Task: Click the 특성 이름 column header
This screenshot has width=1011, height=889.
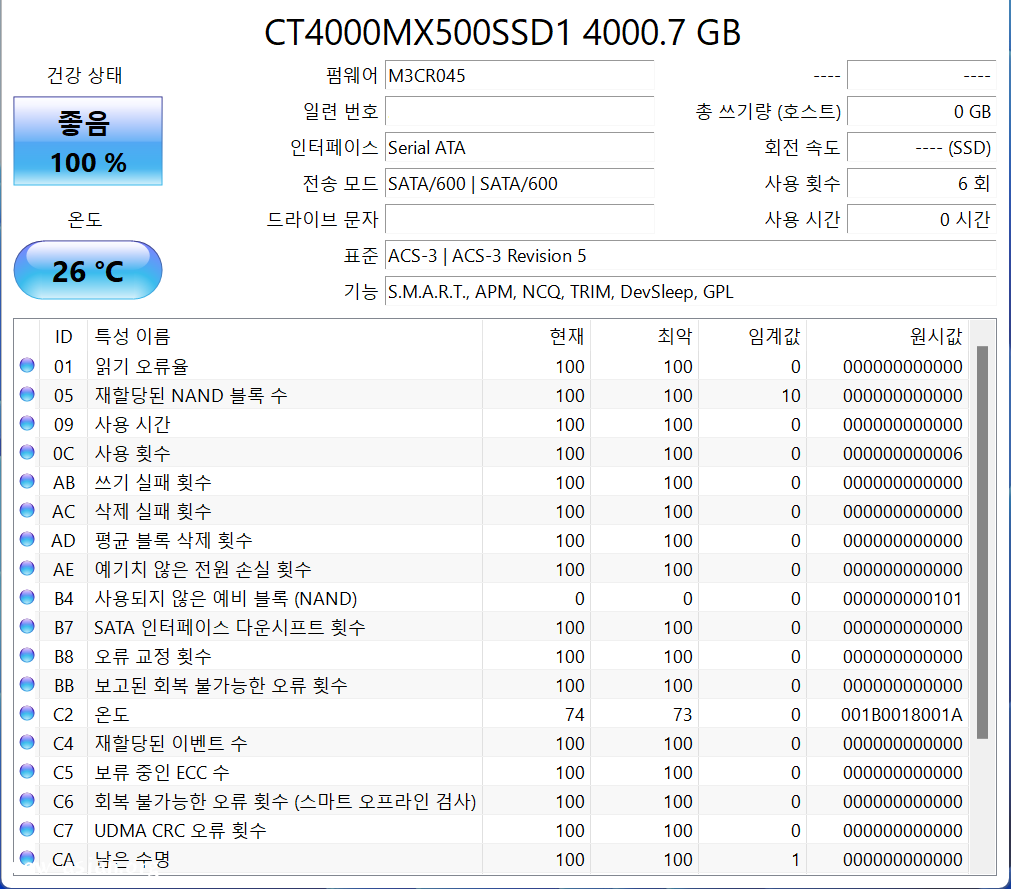Action: coord(285,336)
